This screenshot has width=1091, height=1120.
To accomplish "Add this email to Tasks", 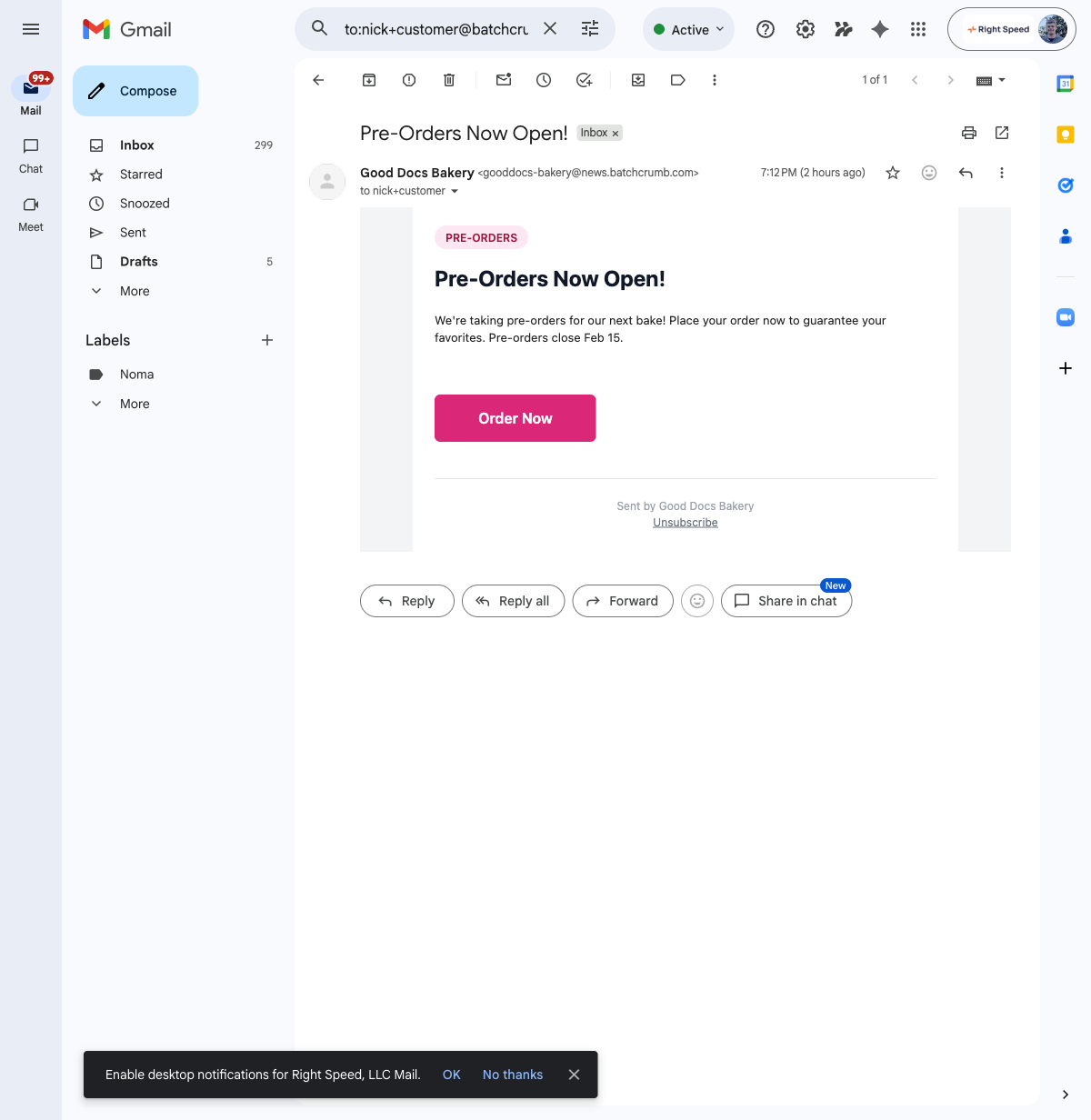I will tap(583, 80).
